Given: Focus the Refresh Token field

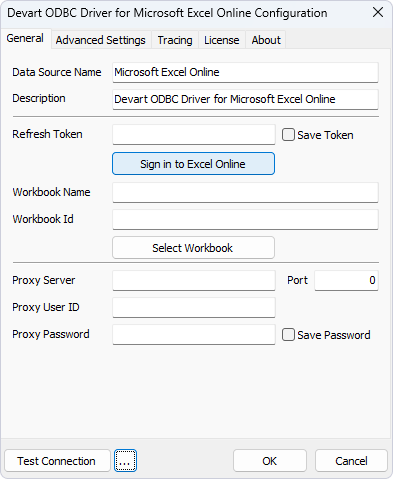Looking at the screenshot, I should point(194,135).
